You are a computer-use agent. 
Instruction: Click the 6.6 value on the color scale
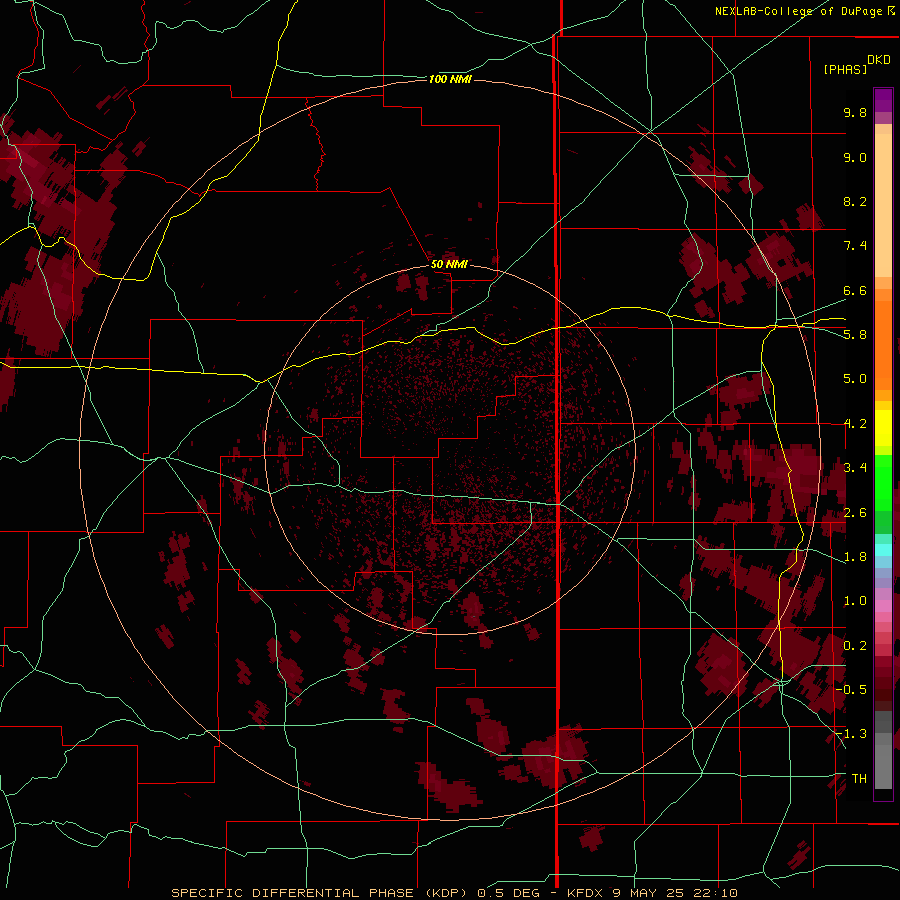click(855, 290)
